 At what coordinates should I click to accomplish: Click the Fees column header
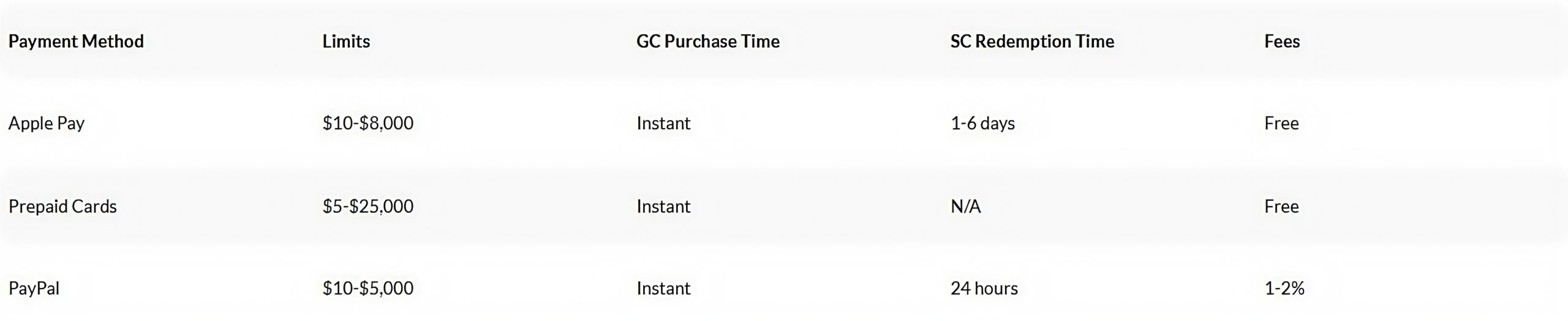click(1282, 42)
